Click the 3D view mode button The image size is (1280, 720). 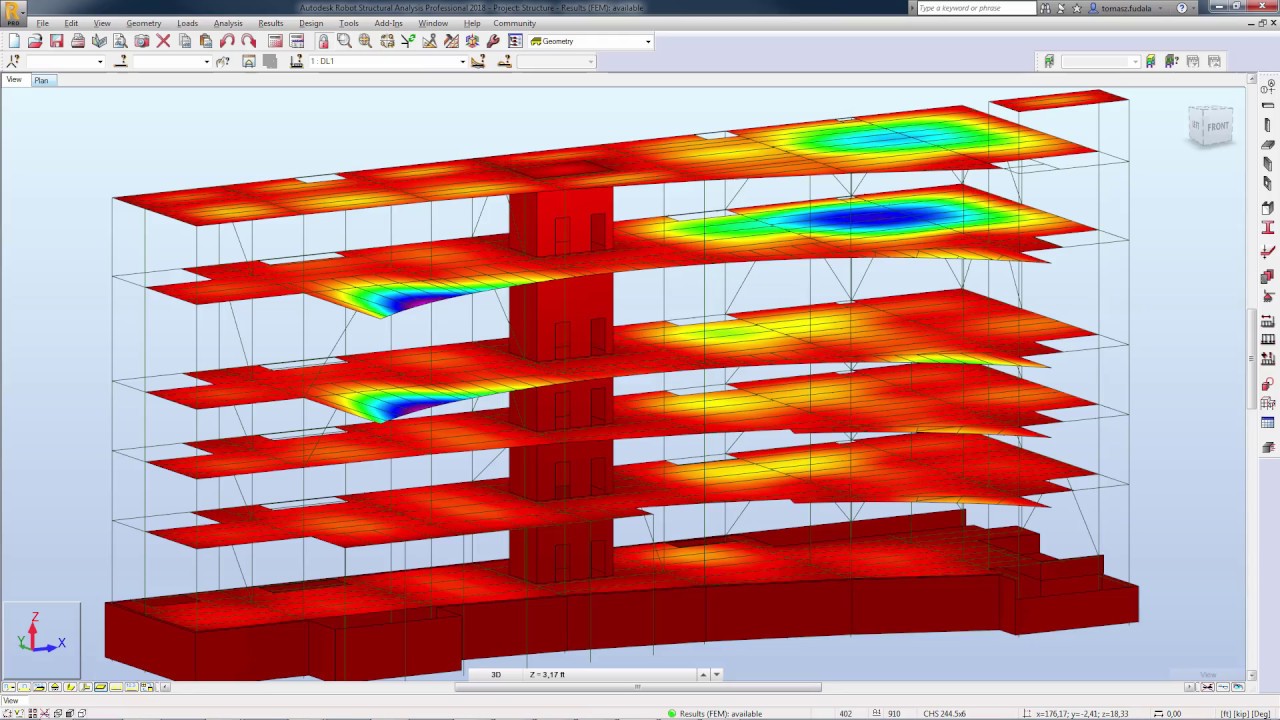(x=495, y=675)
